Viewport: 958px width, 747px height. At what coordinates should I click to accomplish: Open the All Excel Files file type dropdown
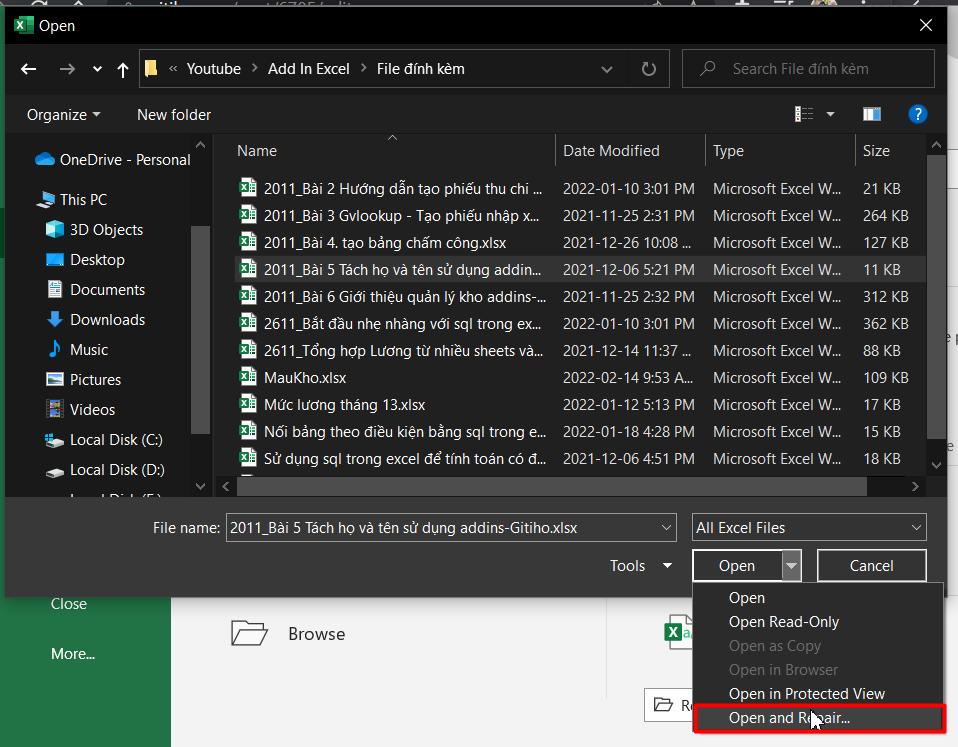point(808,527)
